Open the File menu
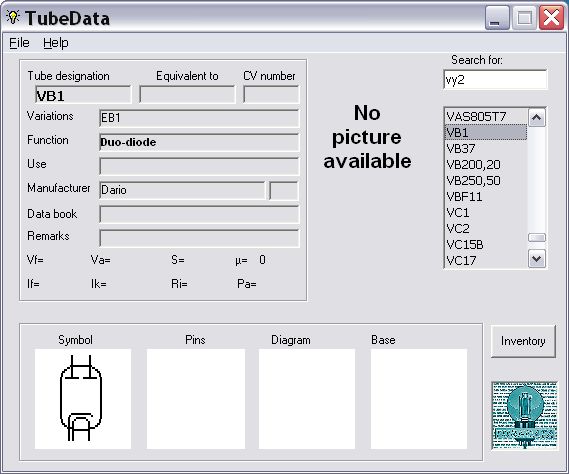Viewport: 569px width, 474px height. [19, 43]
